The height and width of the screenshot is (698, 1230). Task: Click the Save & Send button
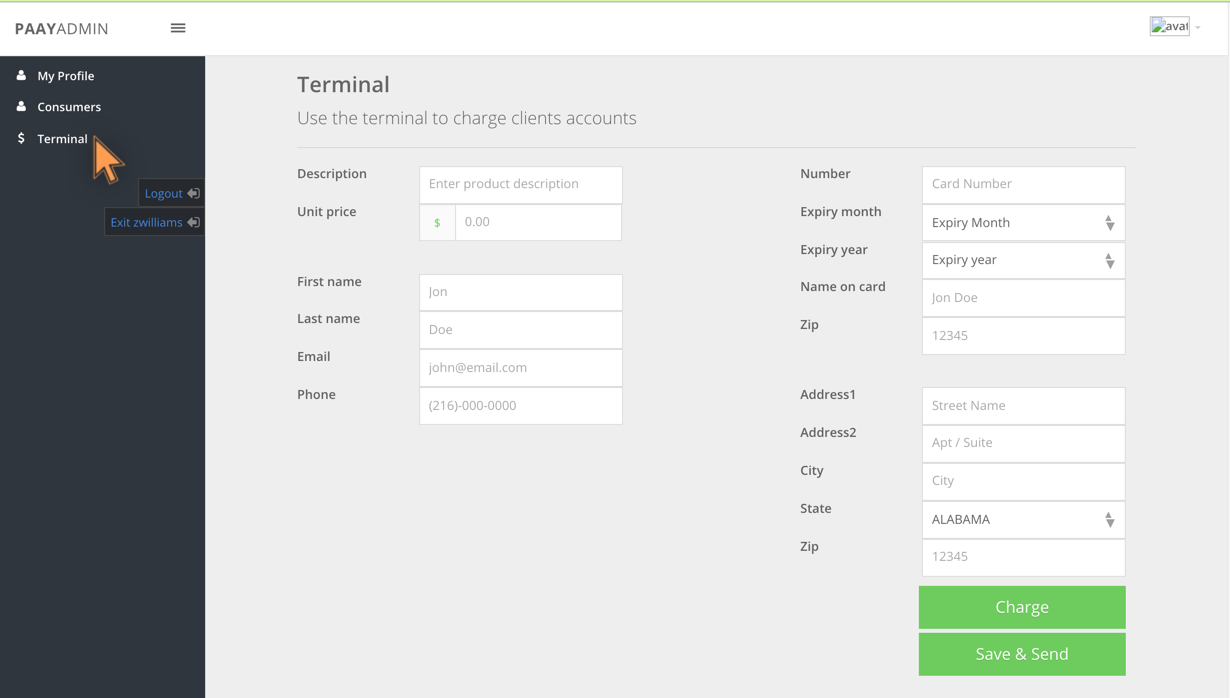point(1022,654)
